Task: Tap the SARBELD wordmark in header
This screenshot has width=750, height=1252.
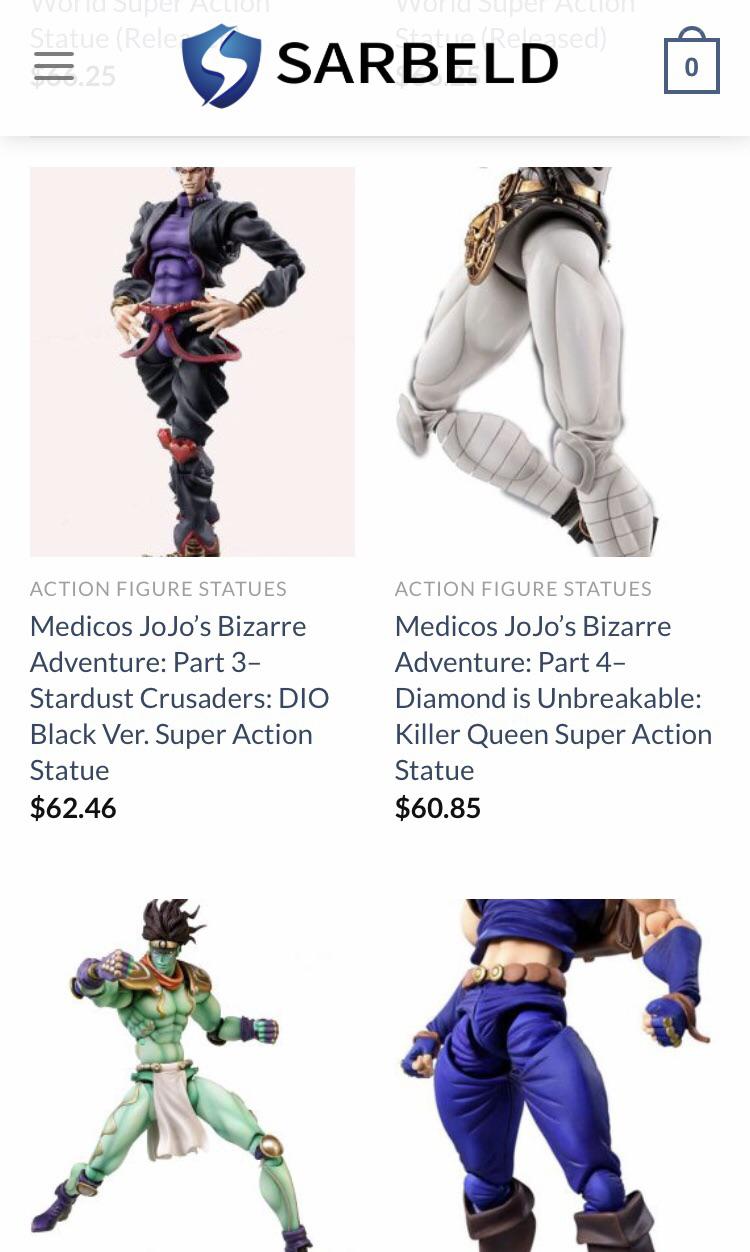Action: tap(417, 65)
